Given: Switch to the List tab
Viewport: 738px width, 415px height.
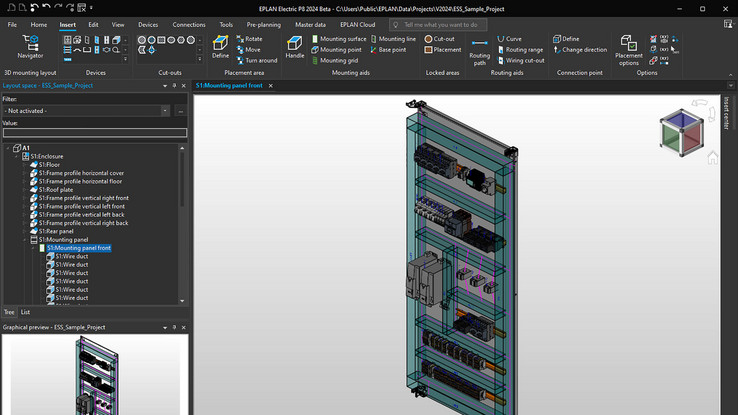Looking at the screenshot, I should 25,312.
